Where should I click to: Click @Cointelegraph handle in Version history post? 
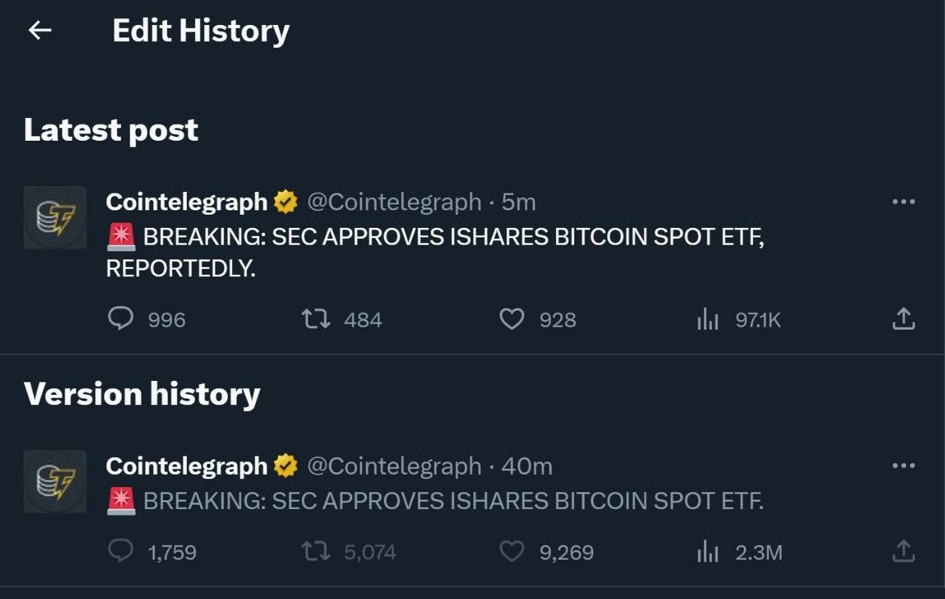click(394, 466)
